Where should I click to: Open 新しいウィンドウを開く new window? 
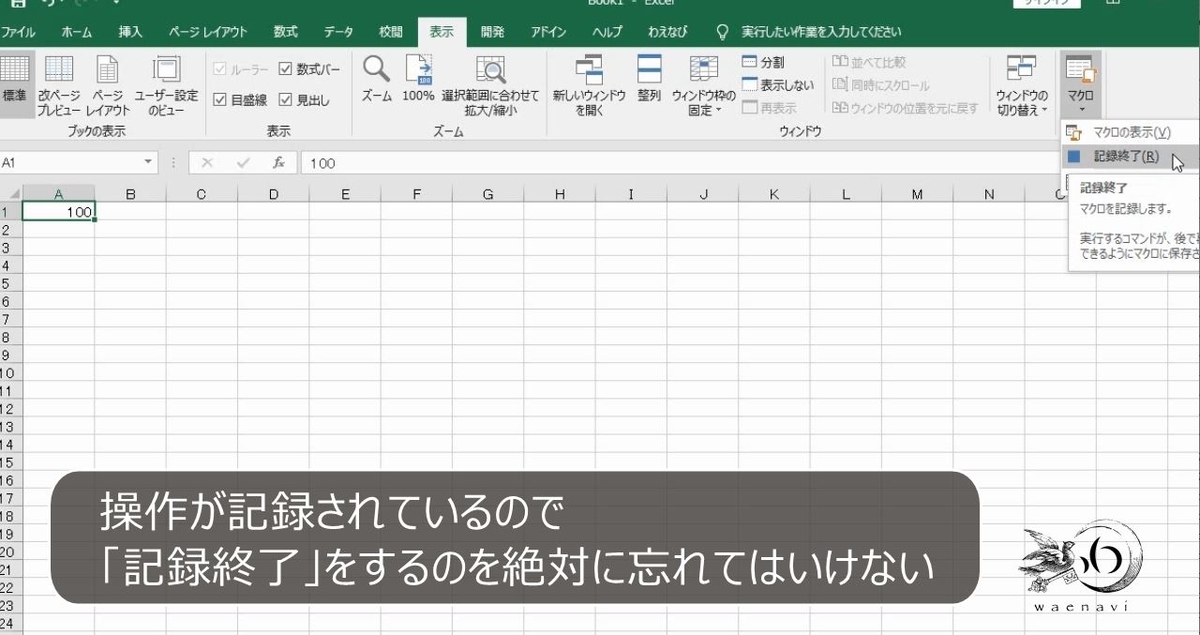[589, 84]
